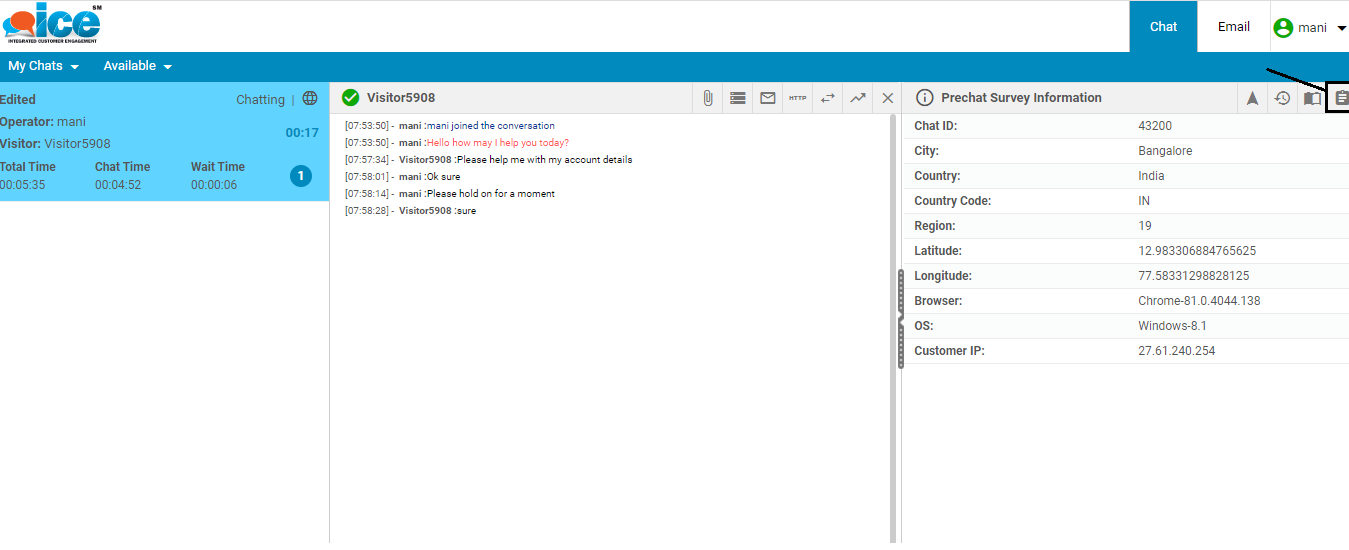Click the navigation arrow icon
Image resolution: width=1349 pixels, height=550 pixels.
tap(1252, 98)
